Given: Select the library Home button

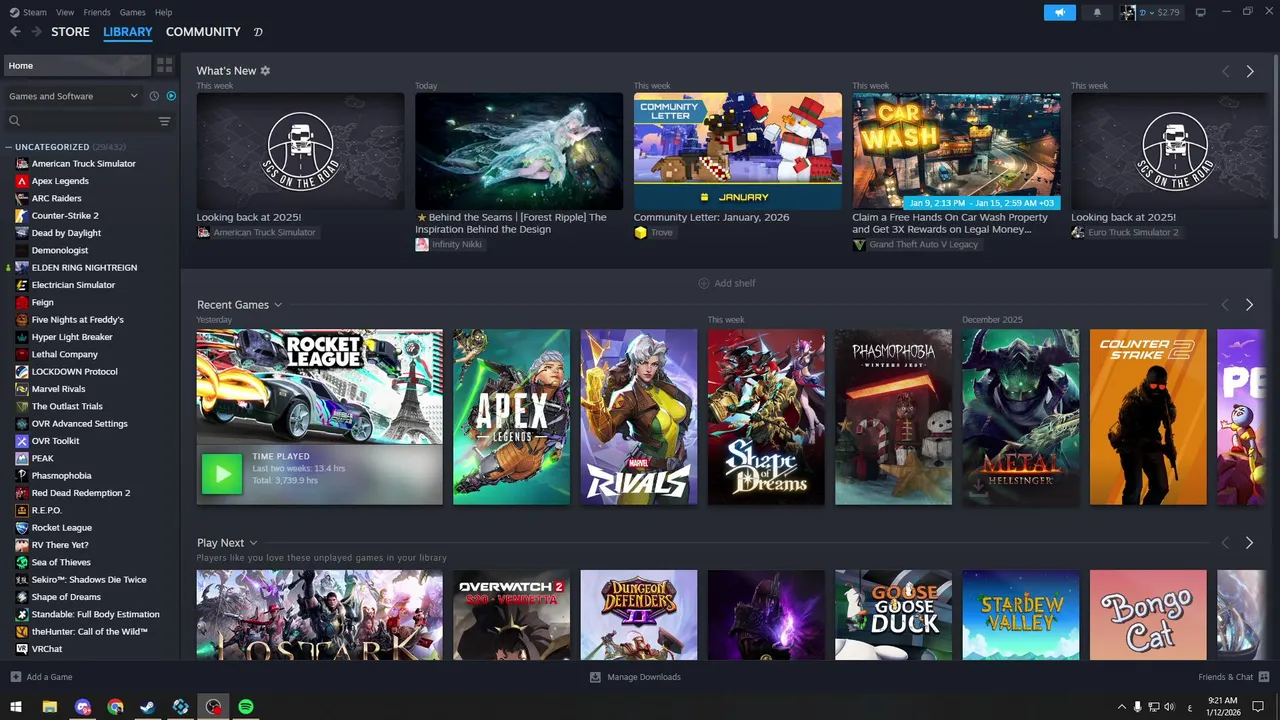Looking at the screenshot, I should (76, 65).
